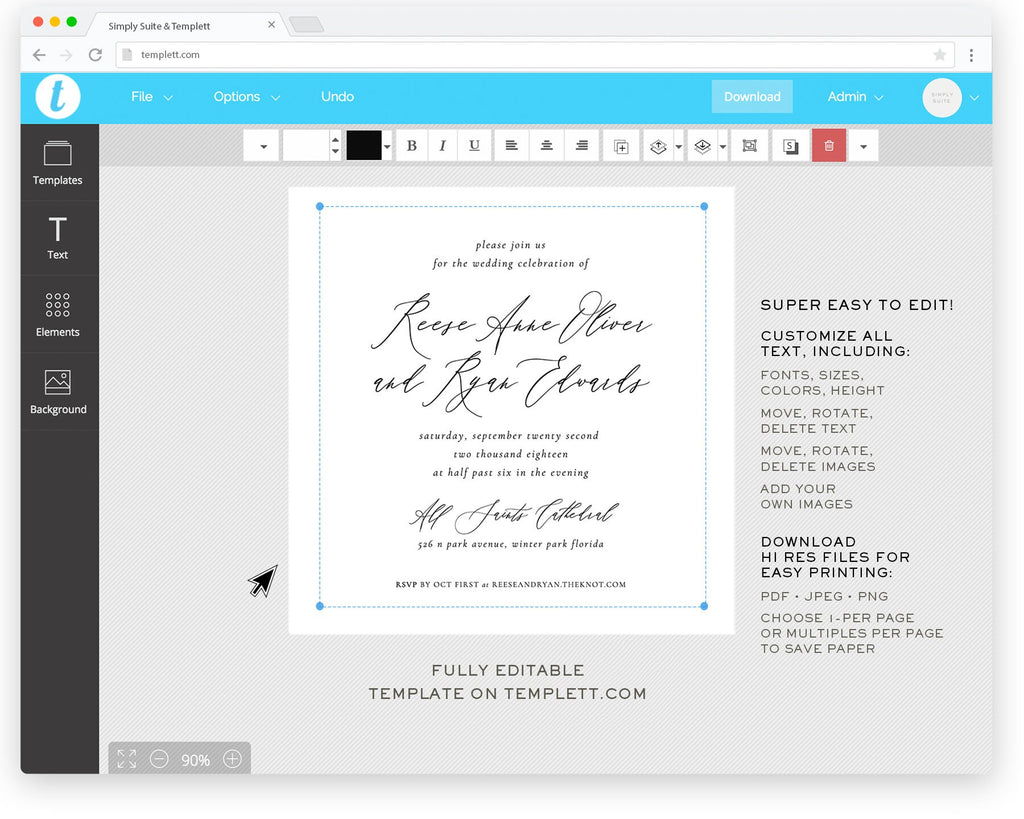Zoom in with the plus icon
The image size is (1024, 819).
point(232,759)
